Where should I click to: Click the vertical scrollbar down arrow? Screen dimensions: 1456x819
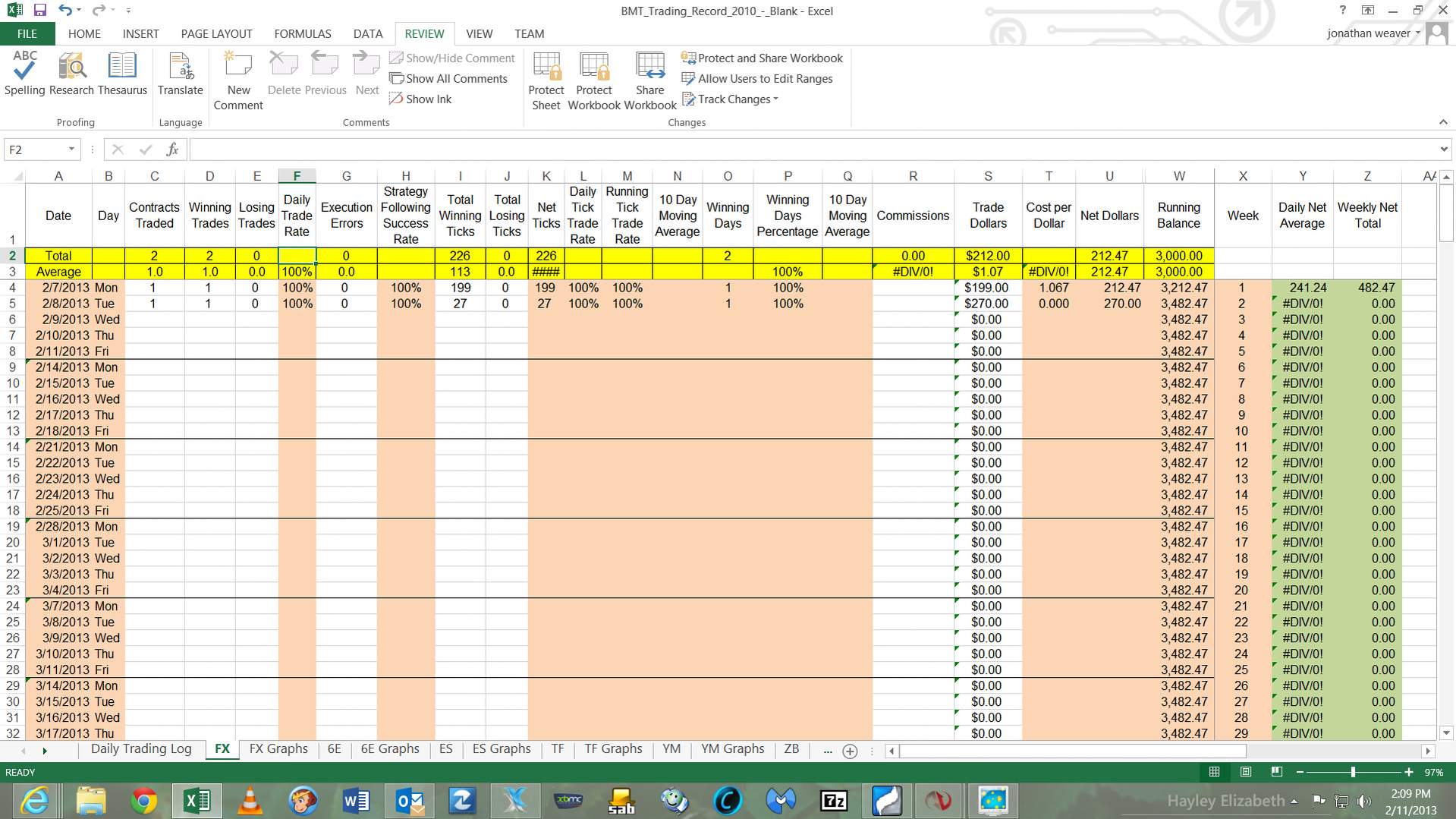[x=1446, y=733]
